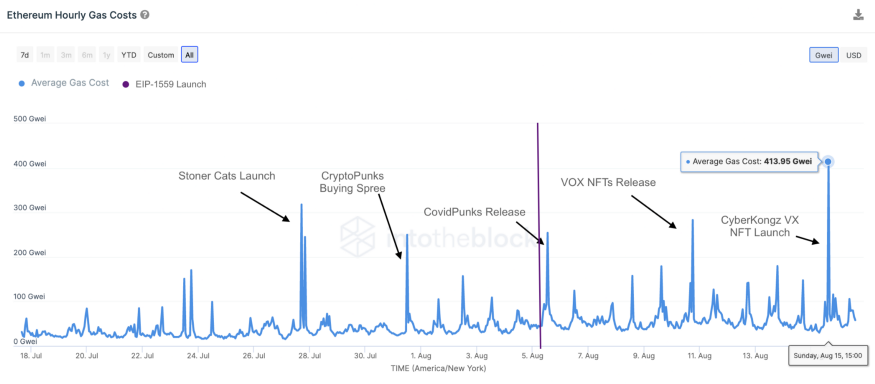
Task: Open the Custom date range picker
Action: tap(161, 55)
